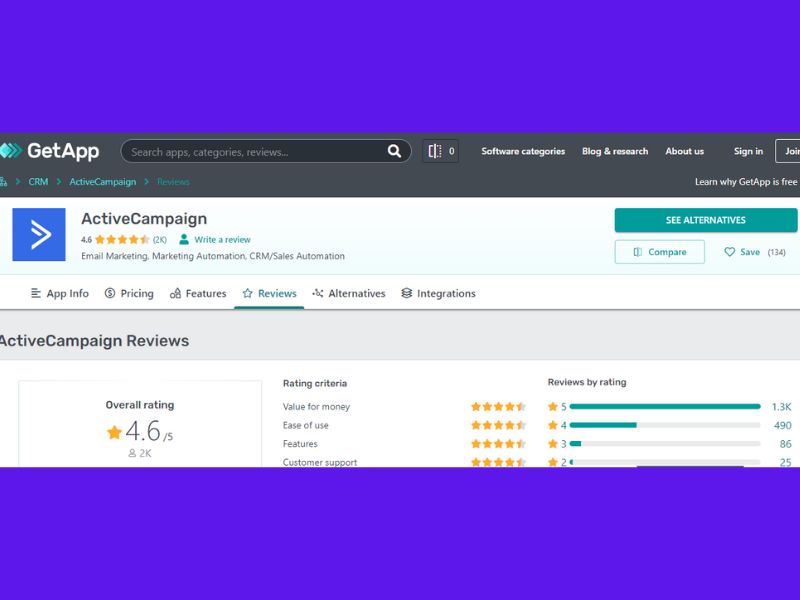
Task: Click the Write a review person icon
Action: (184, 239)
